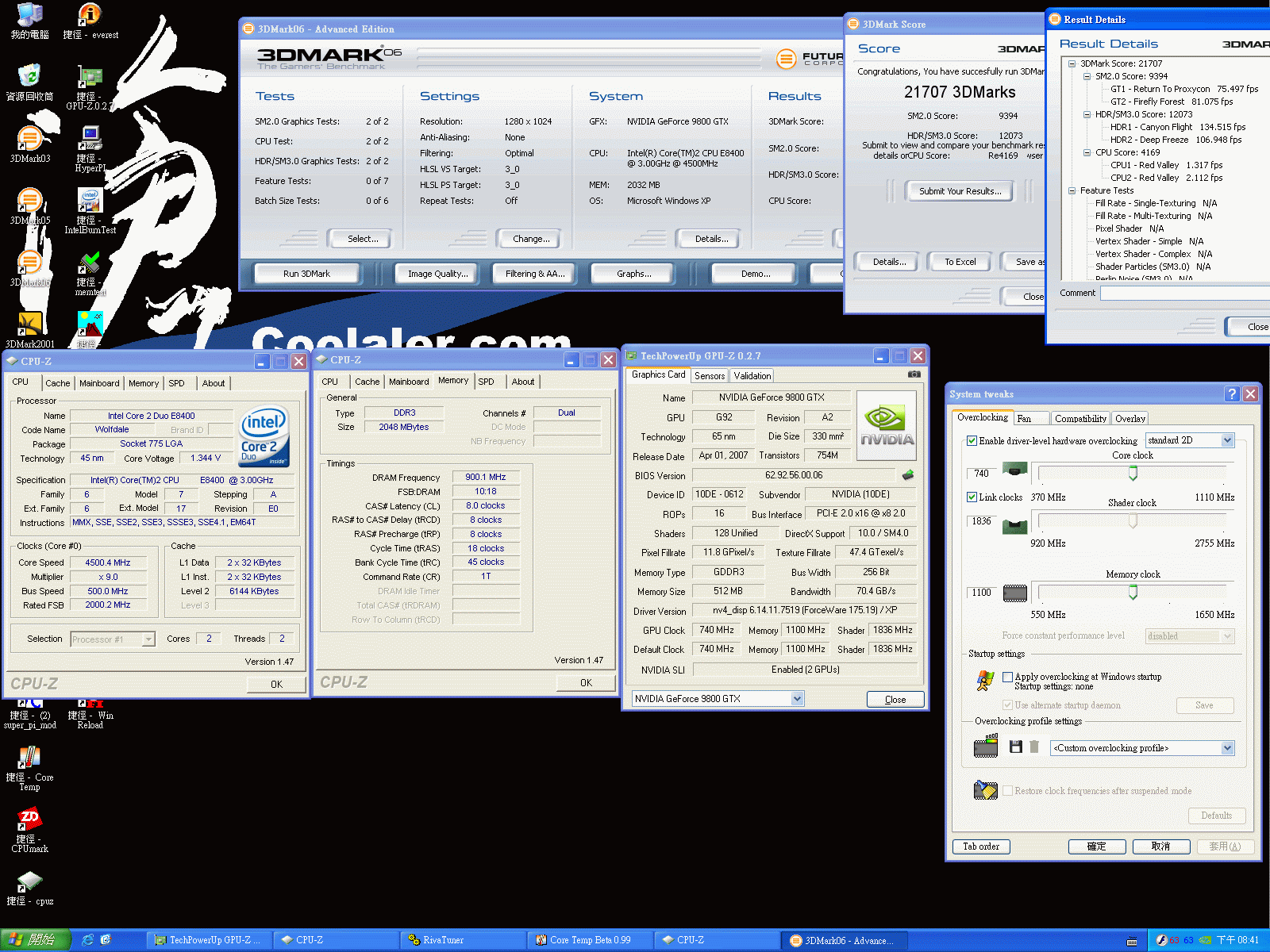Enable Apply overclocking at Windows startup
This screenshot has height=952, width=1270.
tap(1007, 678)
